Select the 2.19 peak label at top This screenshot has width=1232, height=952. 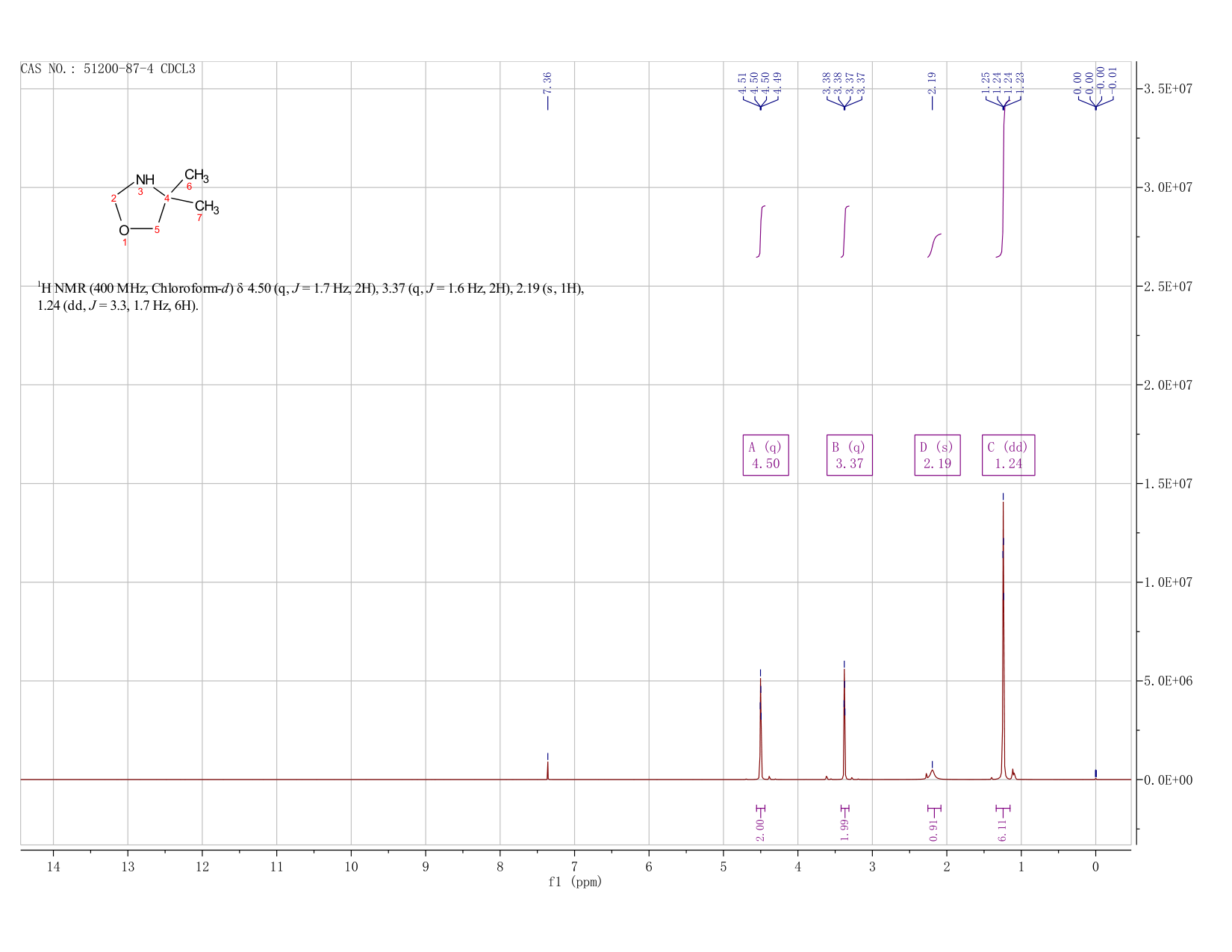click(932, 82)
